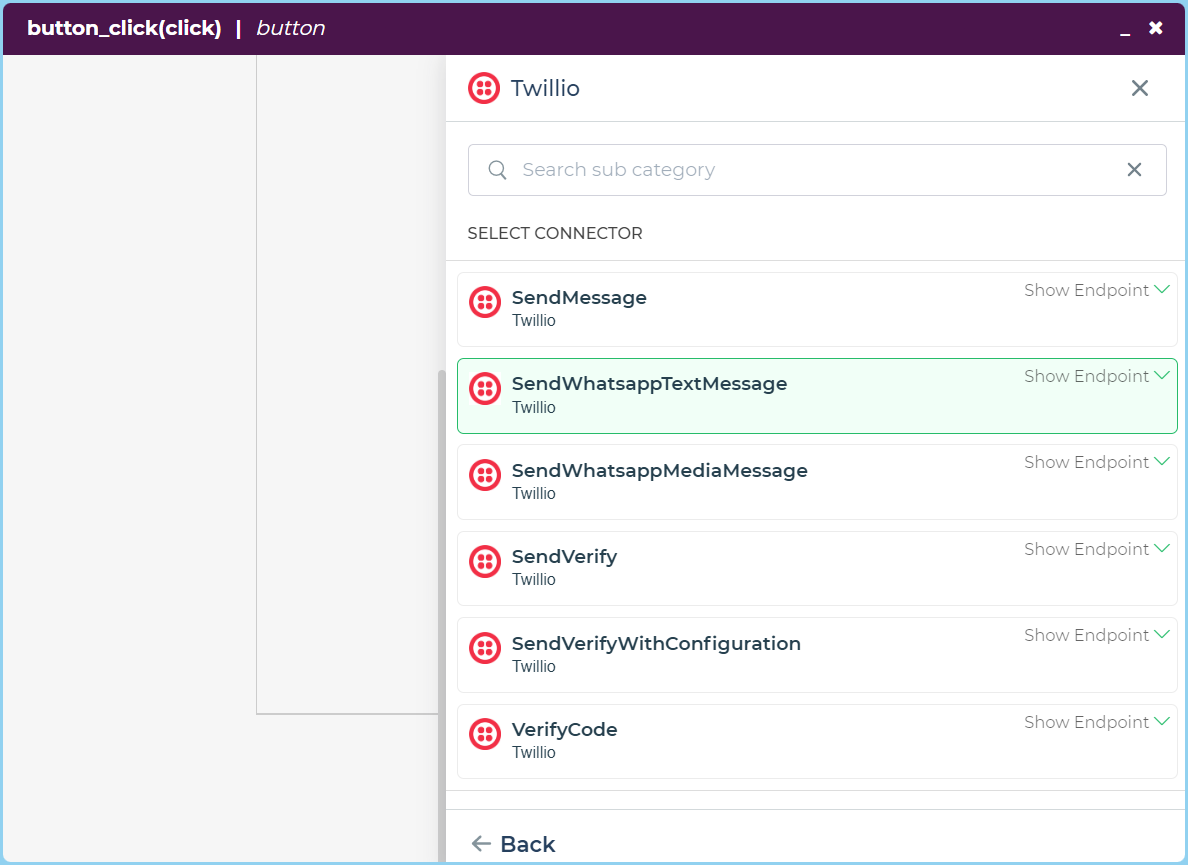Choose the VerifyCode connector title
Viewport: 1188px width, 865px height.
[x=564, y=730]
